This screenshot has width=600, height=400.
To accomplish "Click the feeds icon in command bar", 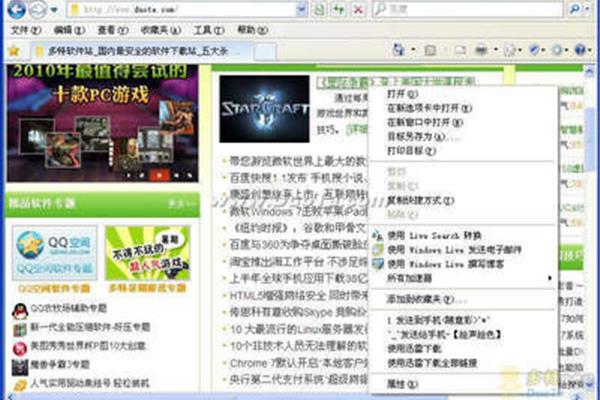I will (430, 50).
